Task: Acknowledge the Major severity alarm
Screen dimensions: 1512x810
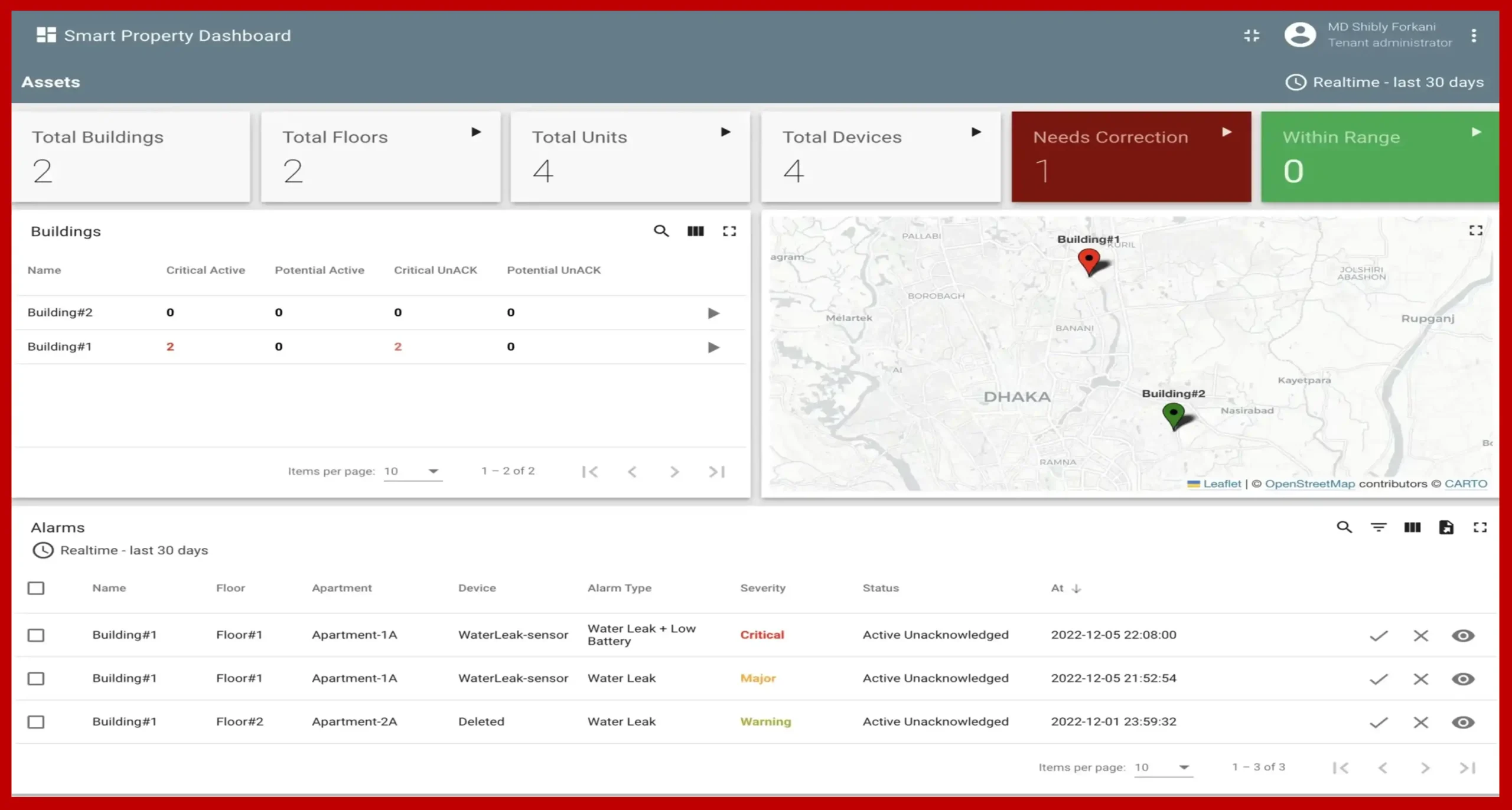Action: (1379, 679)
